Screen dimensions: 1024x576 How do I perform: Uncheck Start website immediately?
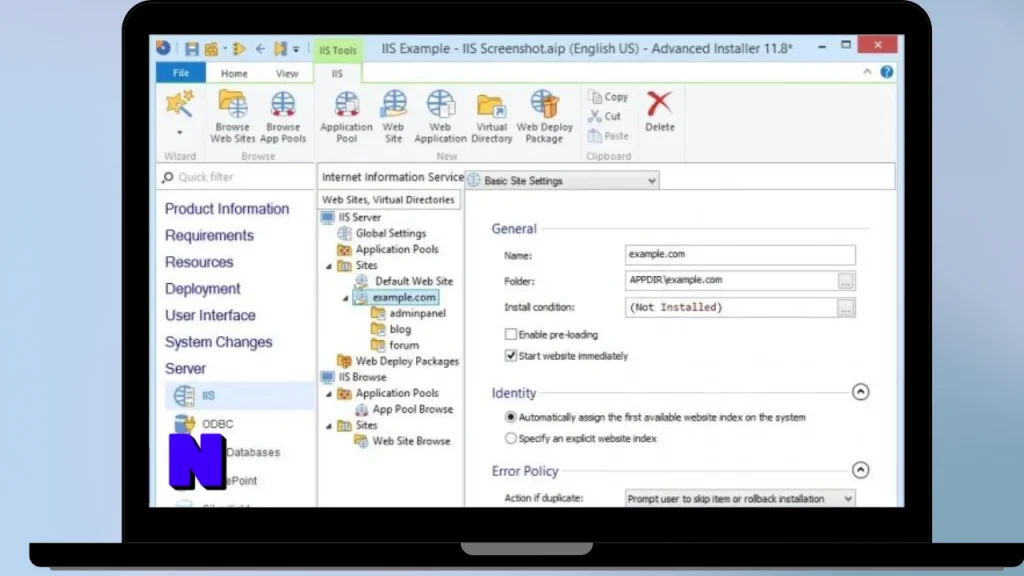[x=511, y=356]
